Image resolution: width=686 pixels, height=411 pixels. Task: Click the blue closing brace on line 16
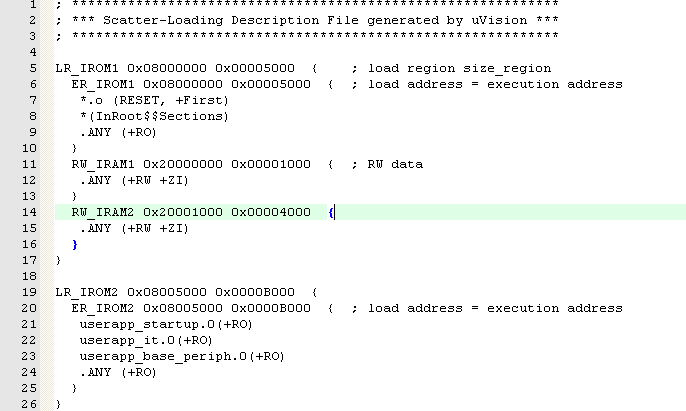(x=74, y=244)
